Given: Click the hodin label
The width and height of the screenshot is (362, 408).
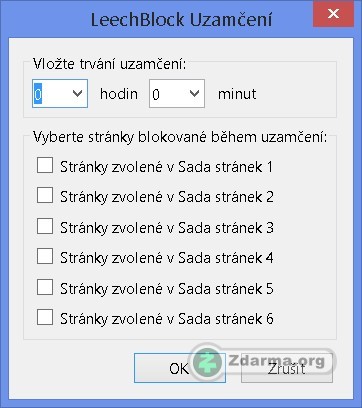Looking at the screenshot, I should [x=119, y=94].
